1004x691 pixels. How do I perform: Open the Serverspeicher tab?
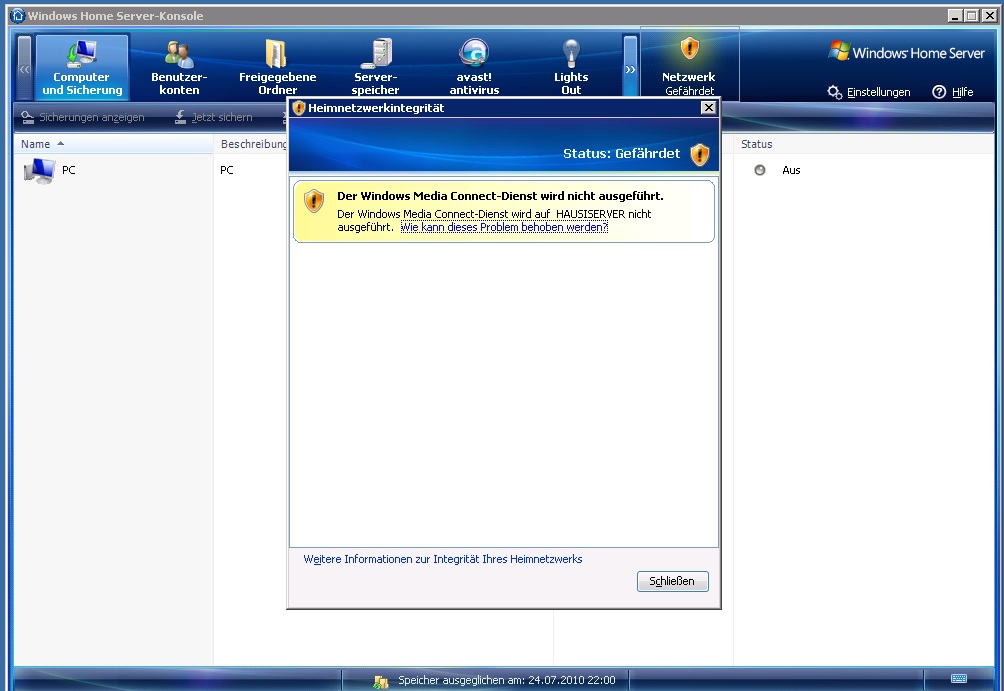(x=375, y=67)
